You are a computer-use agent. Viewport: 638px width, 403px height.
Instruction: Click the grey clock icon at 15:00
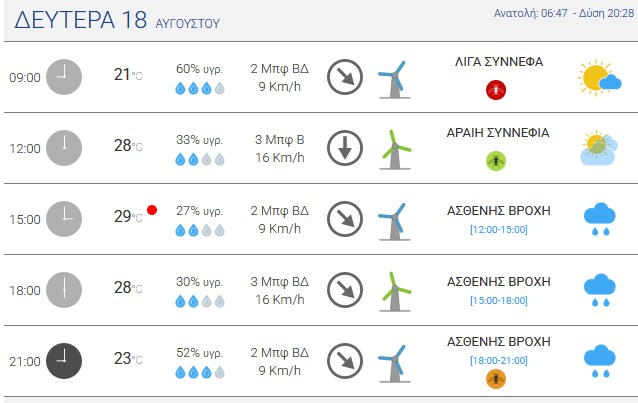[x=64, y=219]
